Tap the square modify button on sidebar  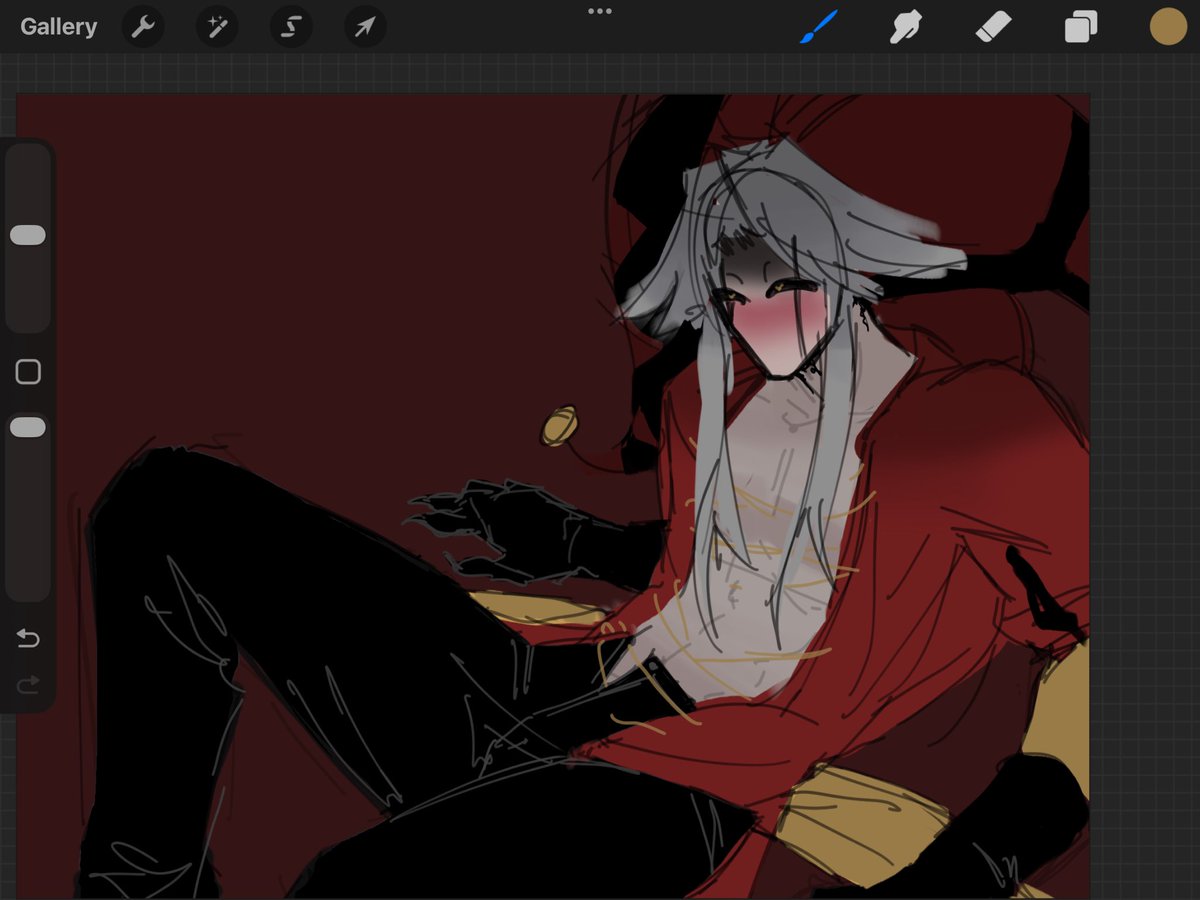click(28, 372)
